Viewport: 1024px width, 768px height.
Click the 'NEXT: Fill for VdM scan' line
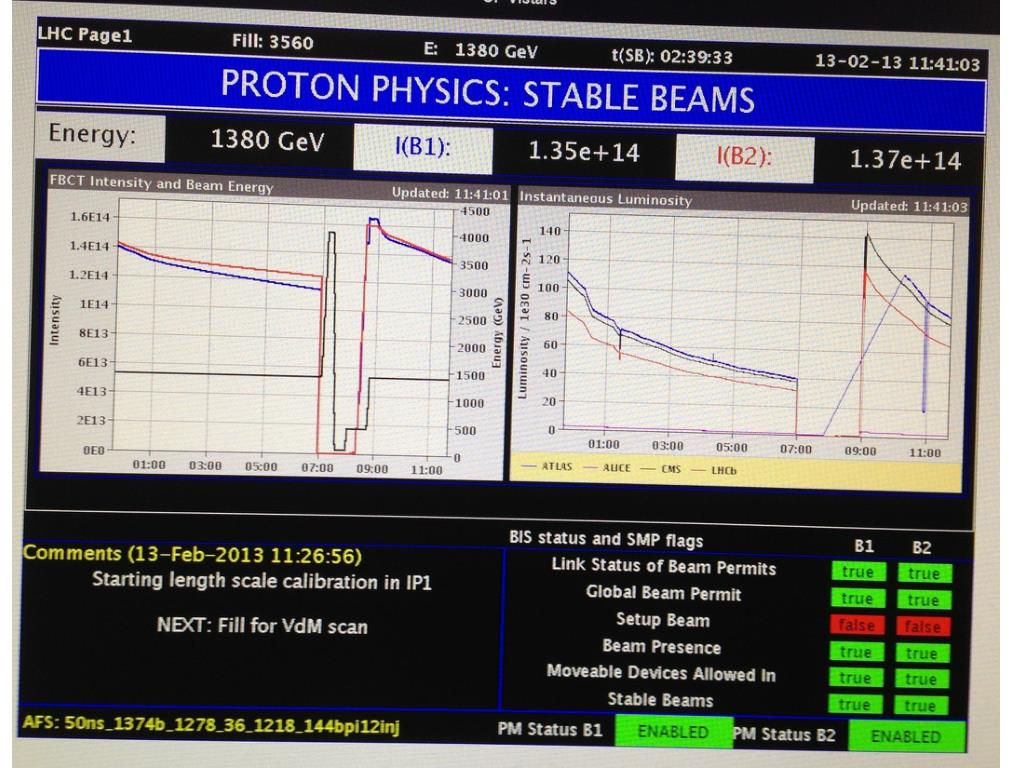click(262, 626)
